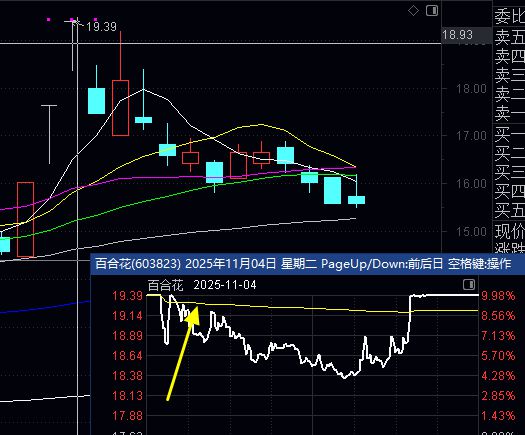Click the 18.93 price tag on axis

(457, 35)
